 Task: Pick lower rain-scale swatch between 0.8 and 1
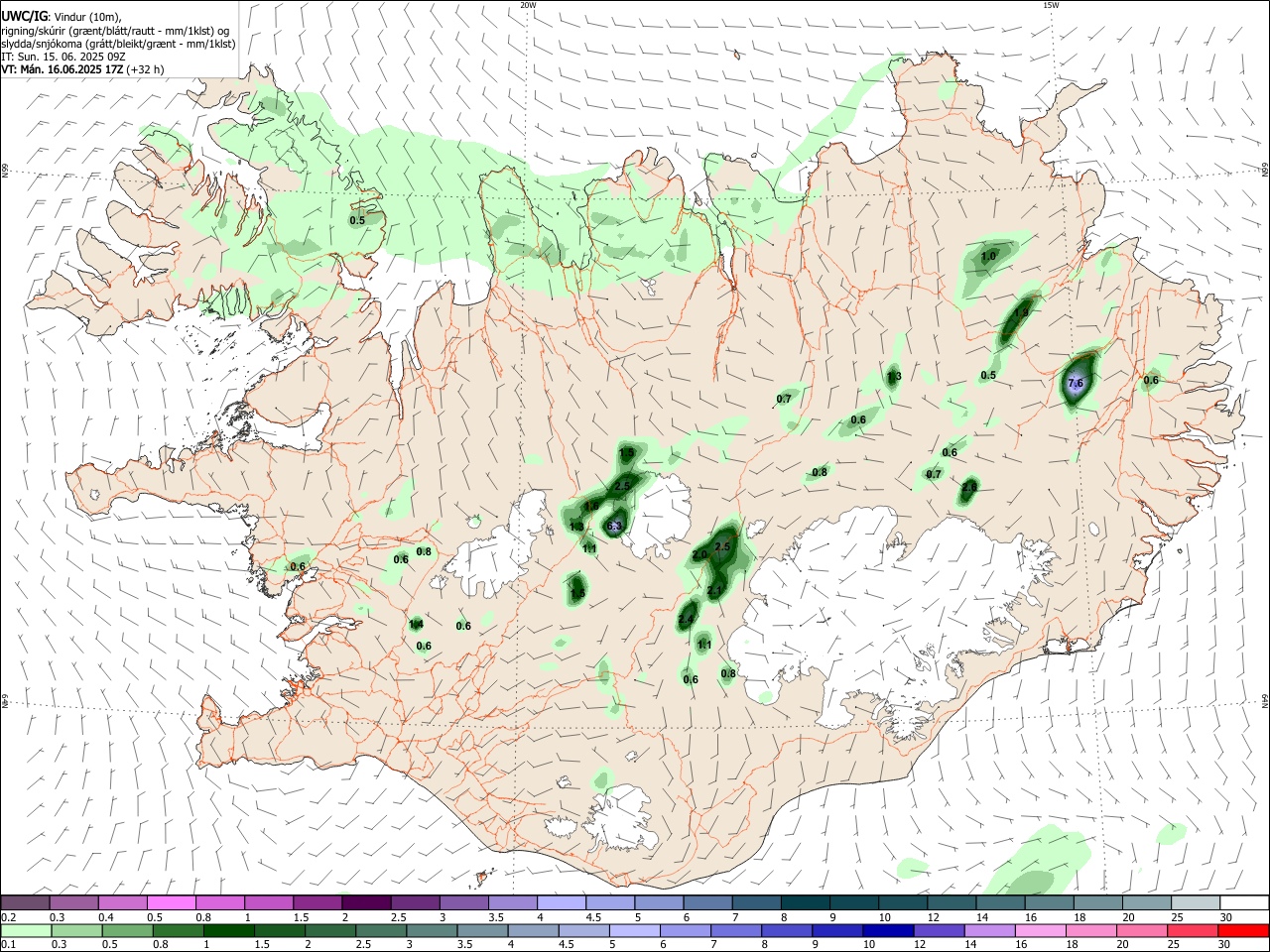click(178, 931)
